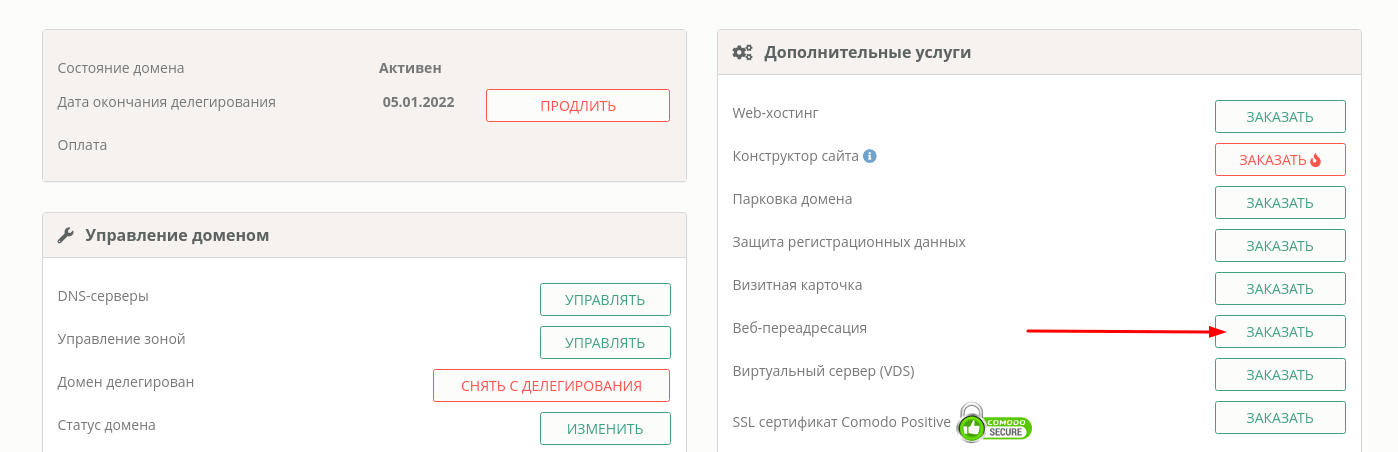1398x452 pixels.
Task: Order Виртуальный сервер (VDS)
Action: 1280,375
